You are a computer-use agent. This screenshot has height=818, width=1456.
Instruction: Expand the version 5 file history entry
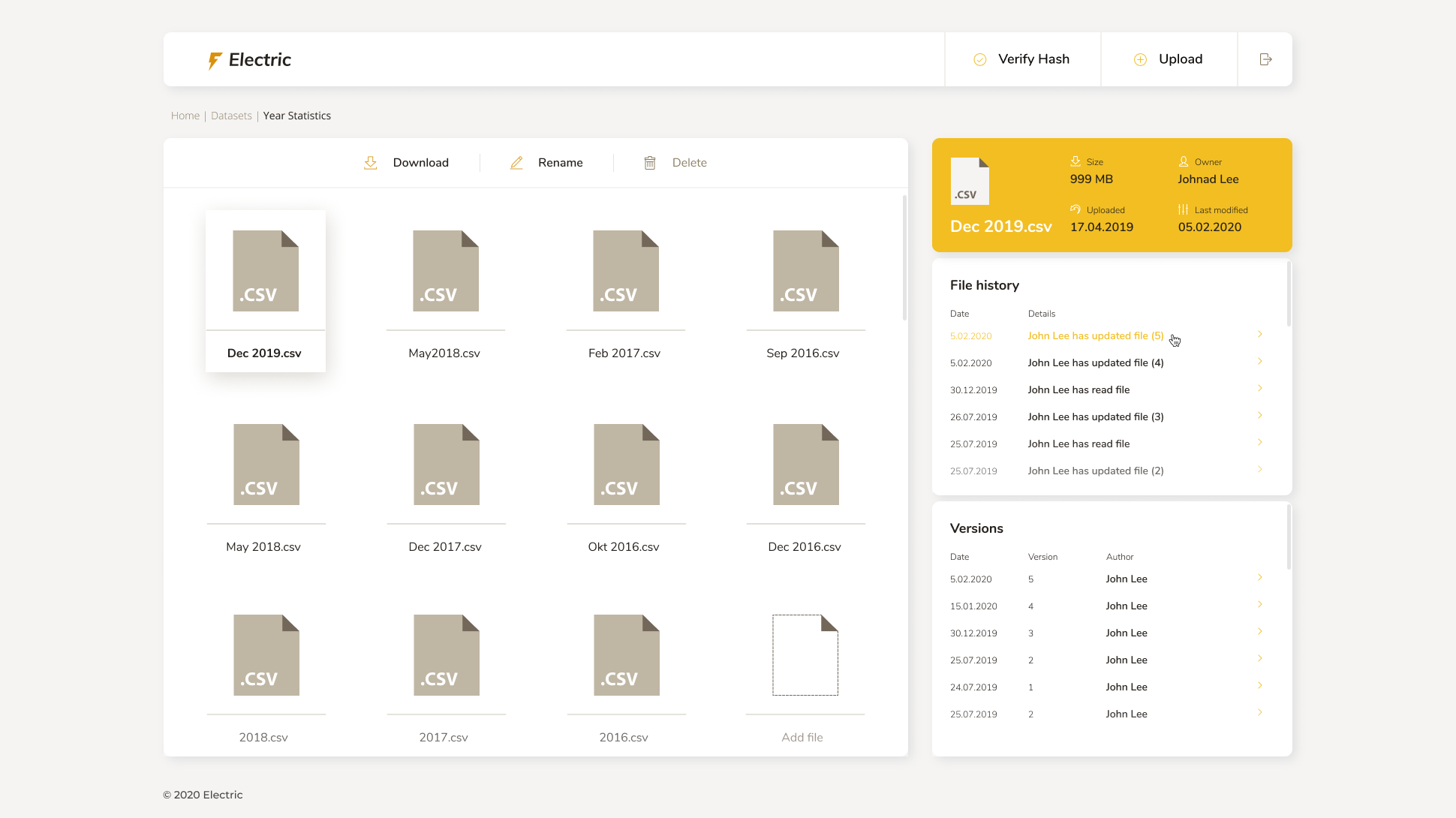click(1260, 335)
